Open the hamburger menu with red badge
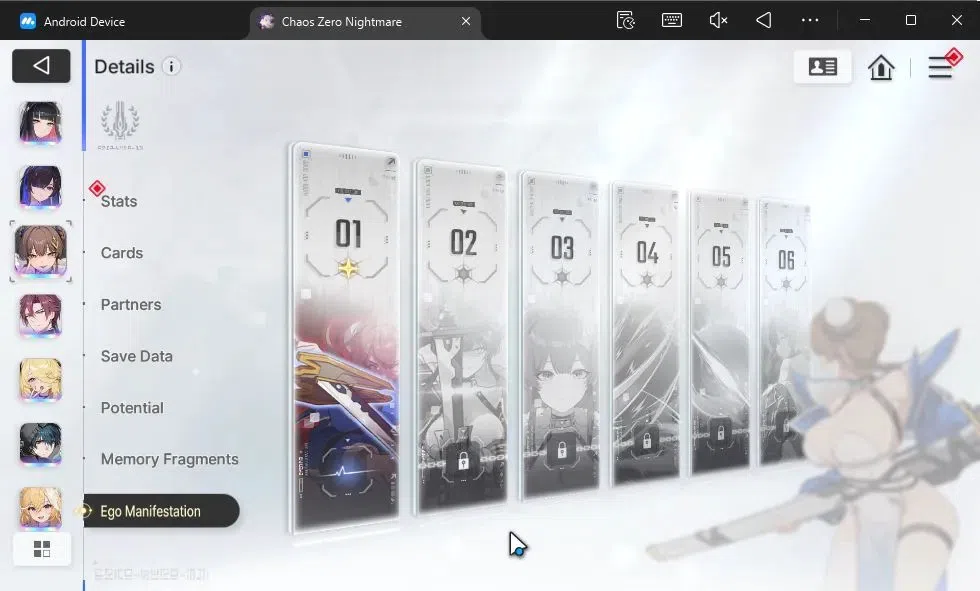This screenshot has height=591, width=980. 942,64
